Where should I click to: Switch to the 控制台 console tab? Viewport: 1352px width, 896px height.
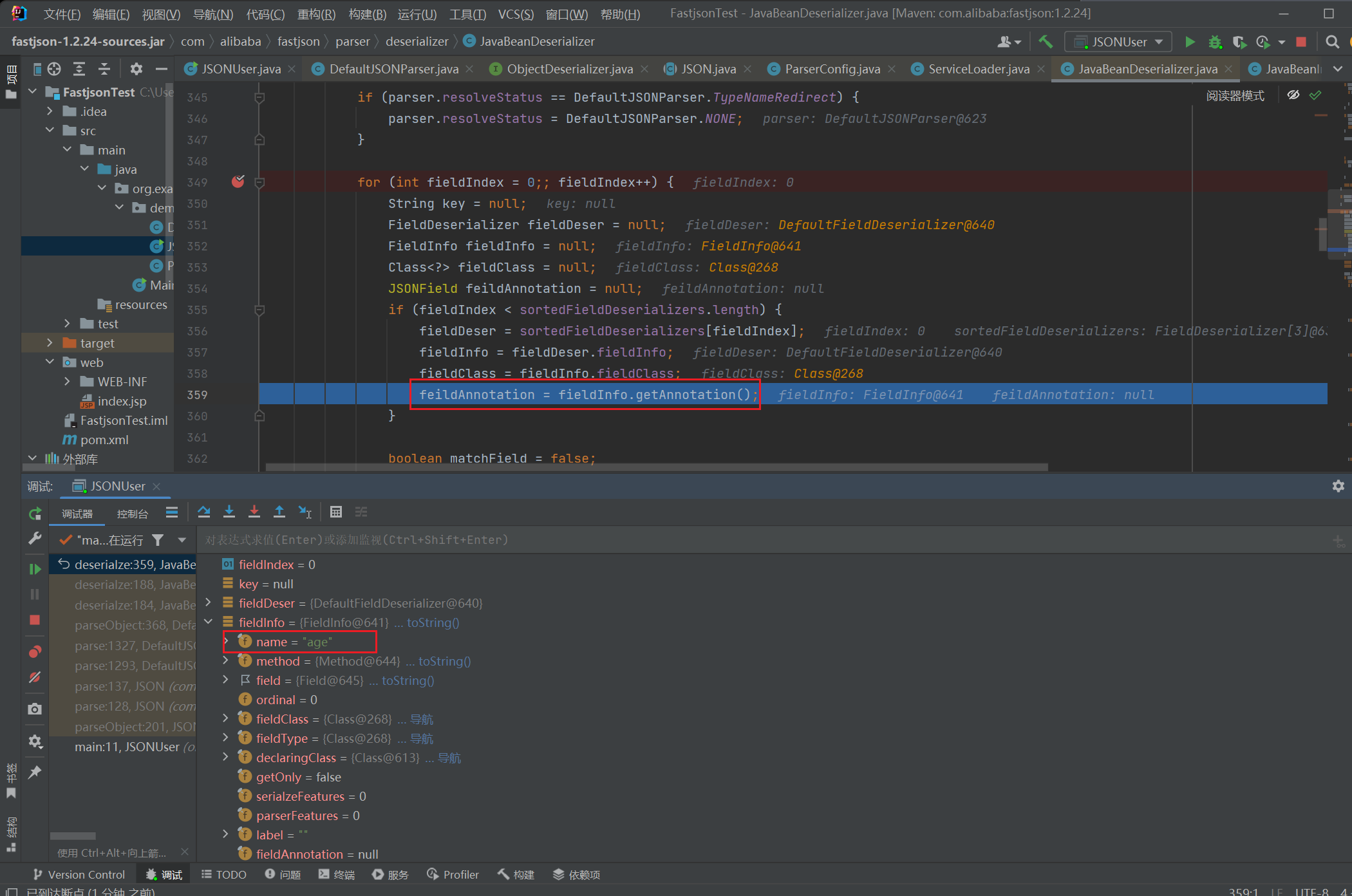pyautogui.click(x=132, y=514)
